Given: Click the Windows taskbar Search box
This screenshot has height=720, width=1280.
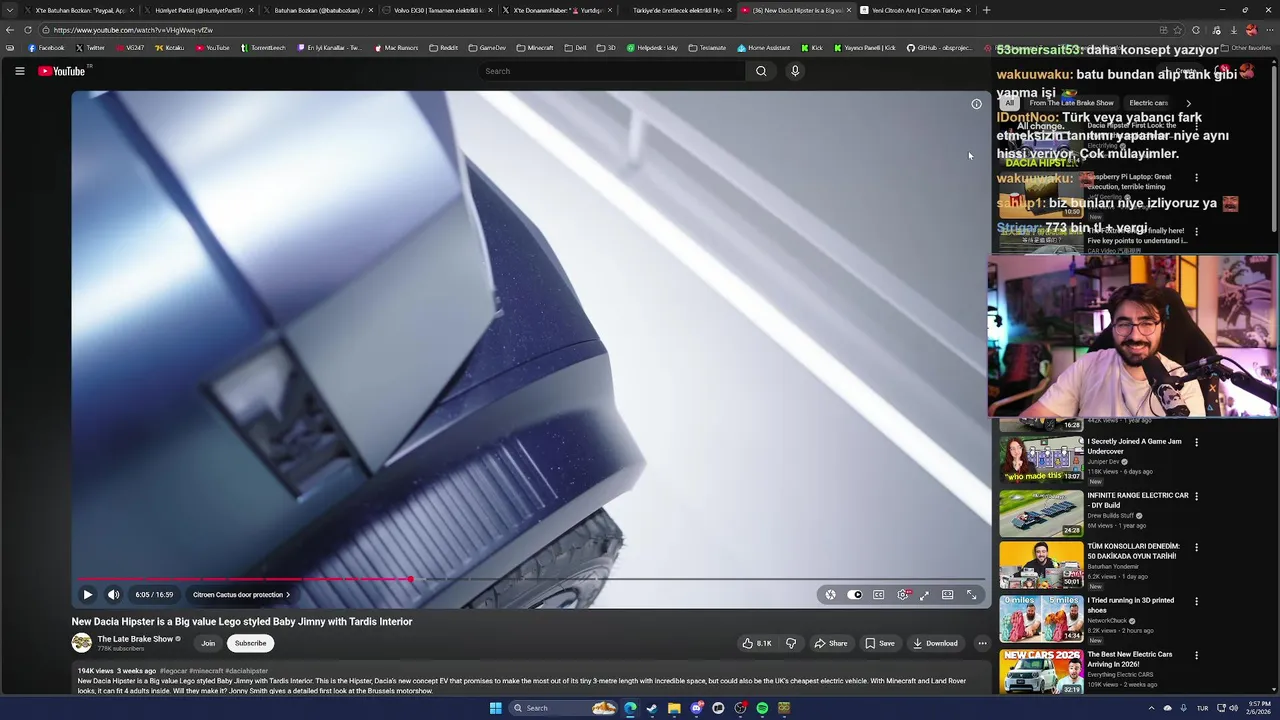Looking at the screenshot, I should (x=565, y=708).
